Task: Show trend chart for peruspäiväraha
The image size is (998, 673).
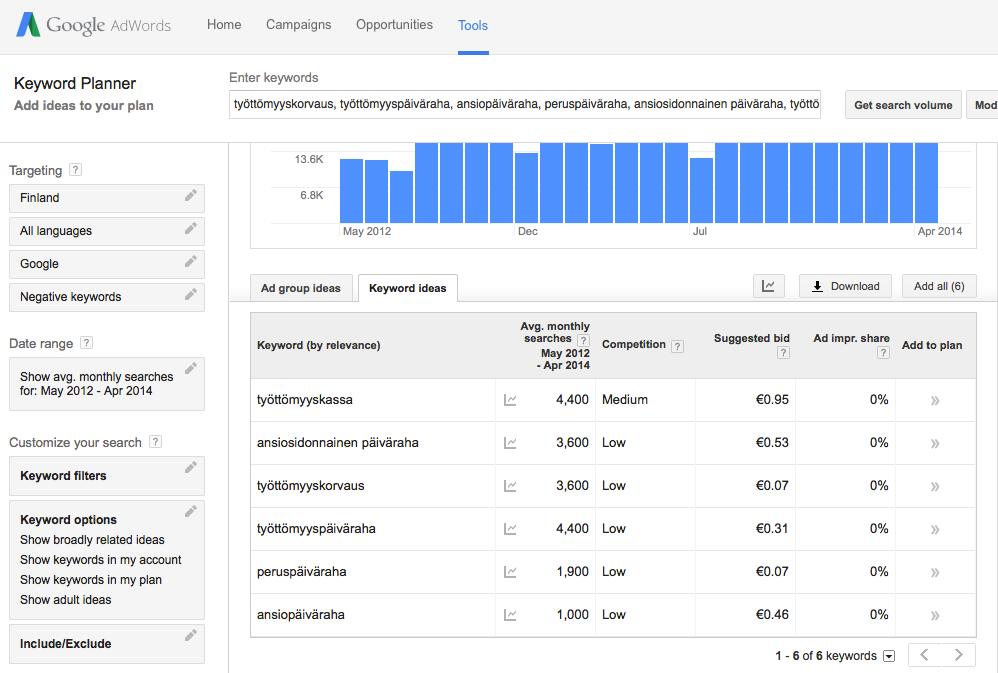Action: tap(510, 572)
